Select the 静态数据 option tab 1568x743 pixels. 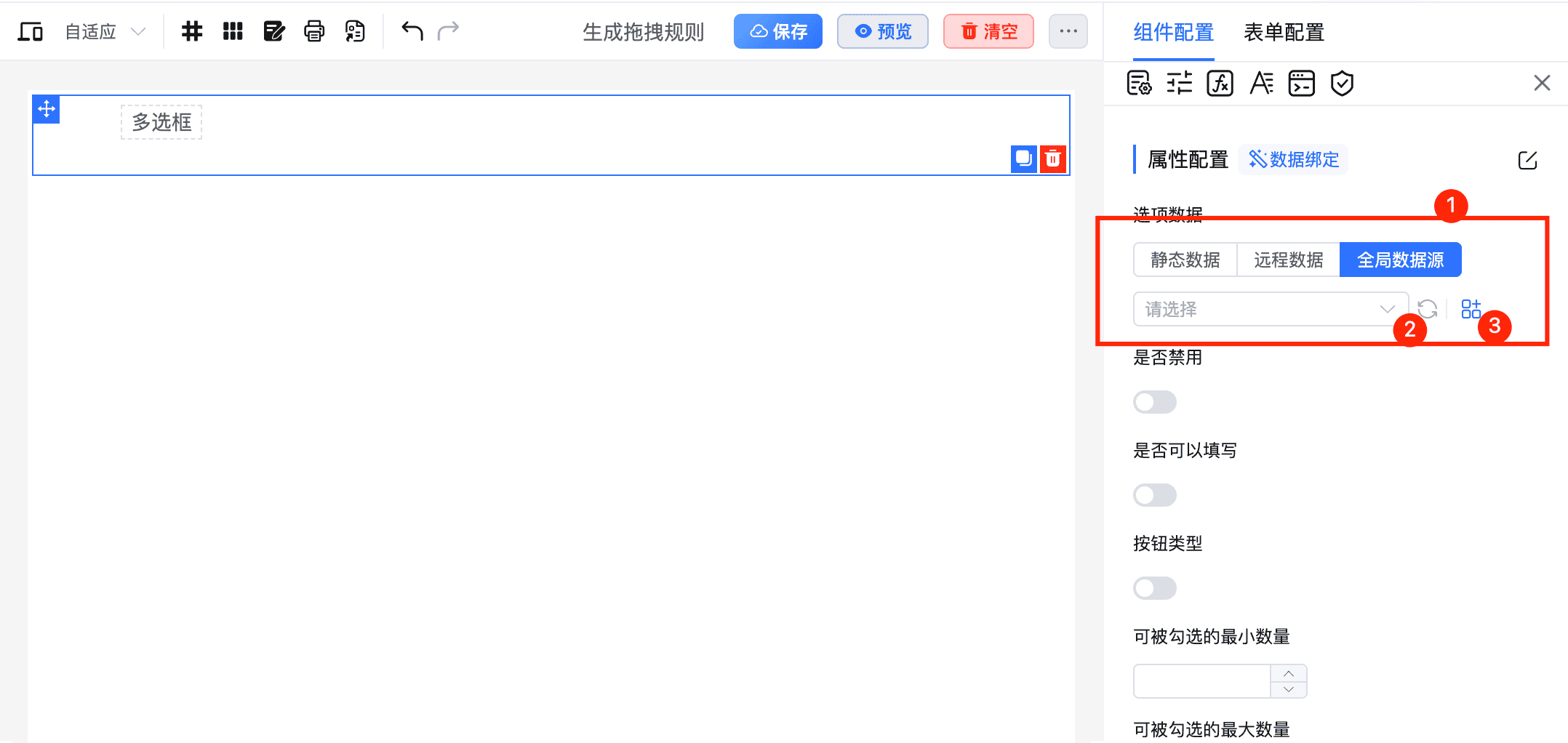click(x=1185, y=260)
